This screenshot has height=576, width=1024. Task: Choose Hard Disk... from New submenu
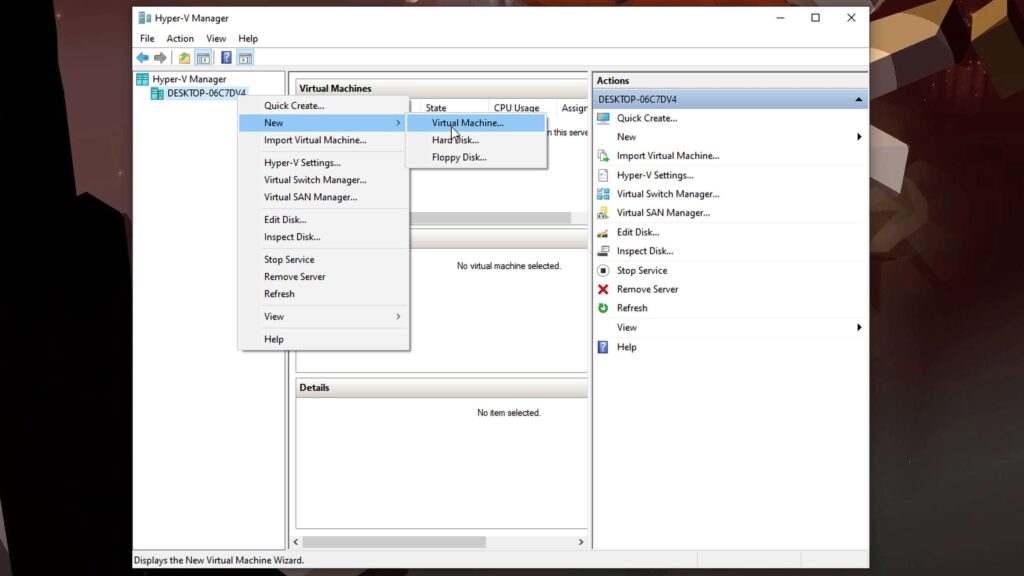[476, 140]
